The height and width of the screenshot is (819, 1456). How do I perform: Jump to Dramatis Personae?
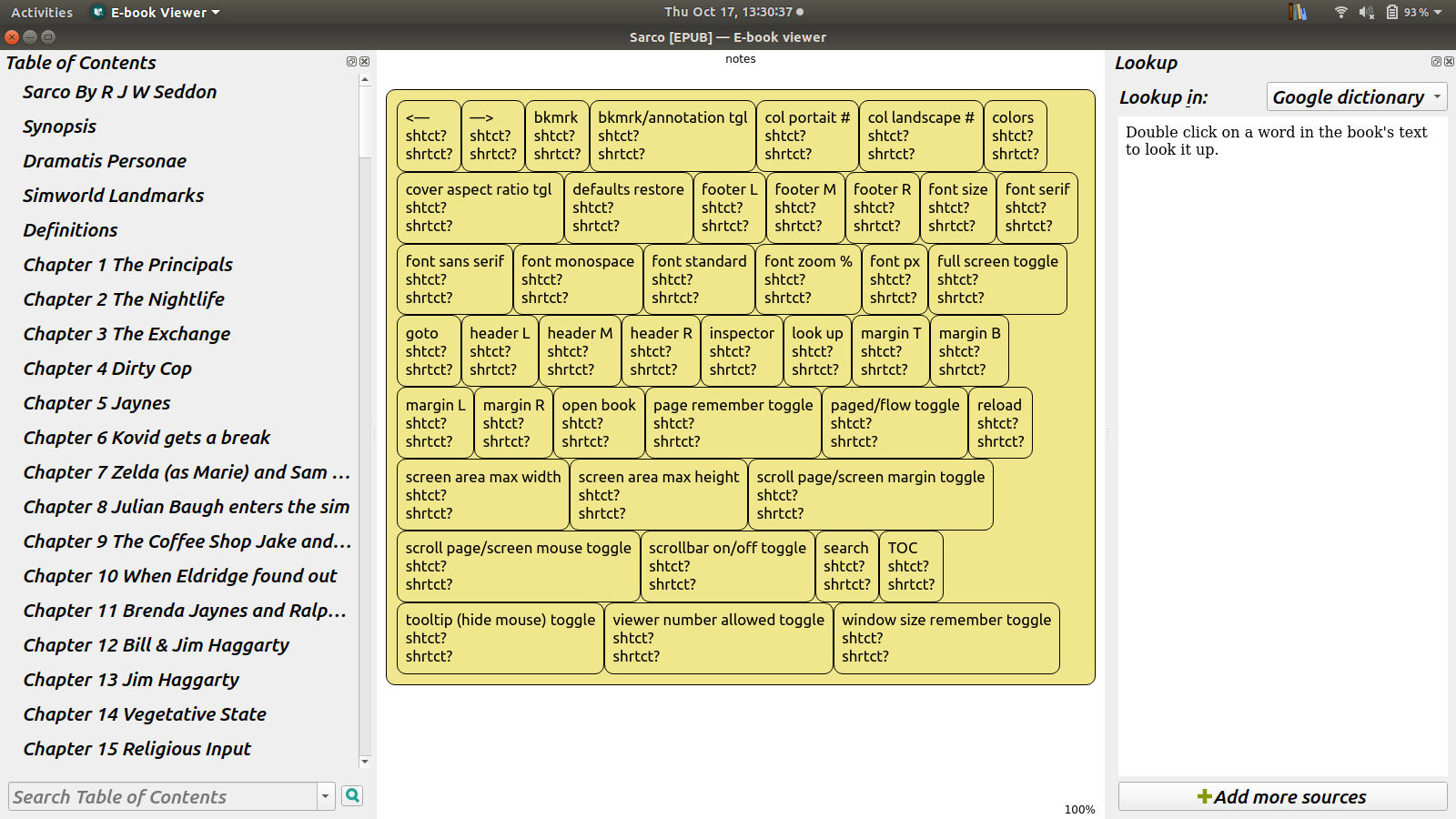click(105, 161)
